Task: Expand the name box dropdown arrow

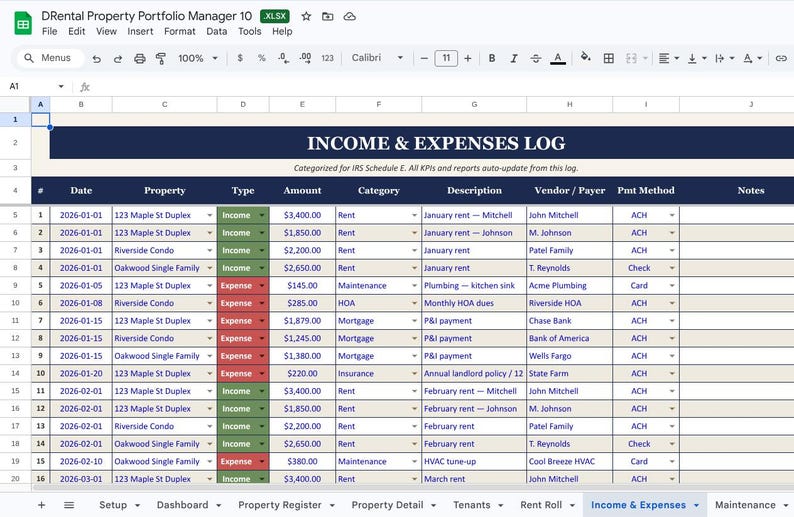Action: [x=61, y=87]
